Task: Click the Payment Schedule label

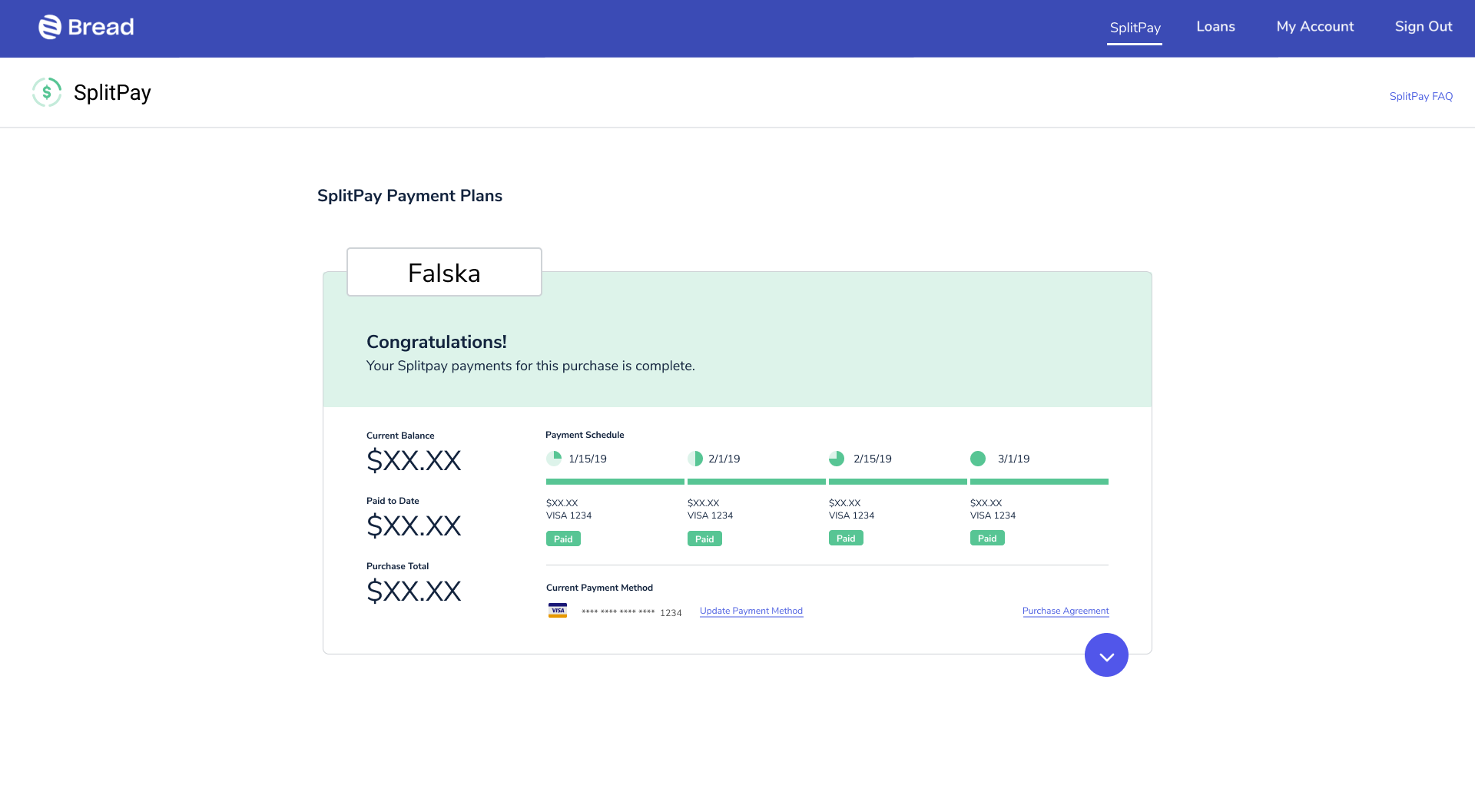Action: click(x=585, y=435)
